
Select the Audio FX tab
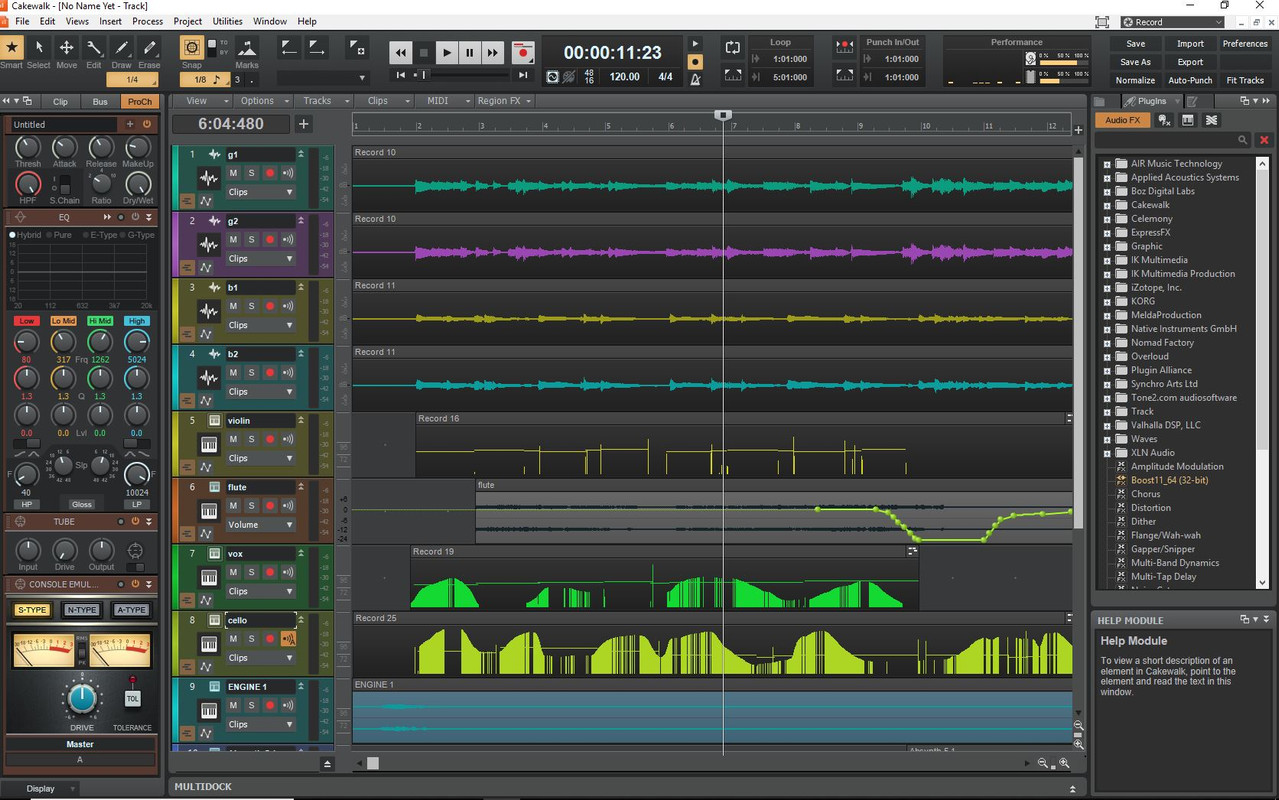pyautogui.click(x=1122, y=120)
